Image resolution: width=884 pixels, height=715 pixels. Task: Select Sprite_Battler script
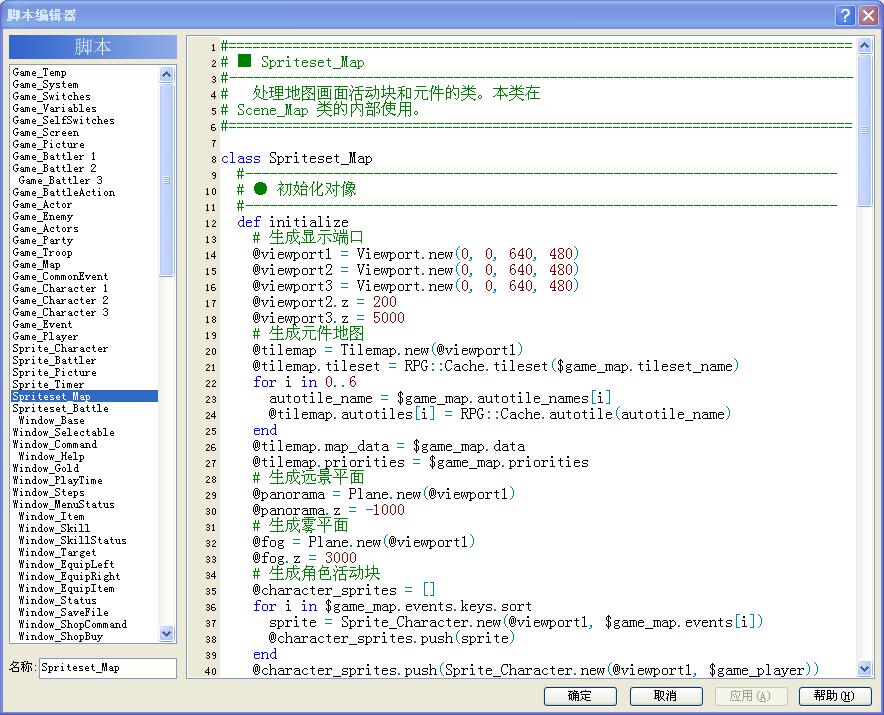point(54,360)
